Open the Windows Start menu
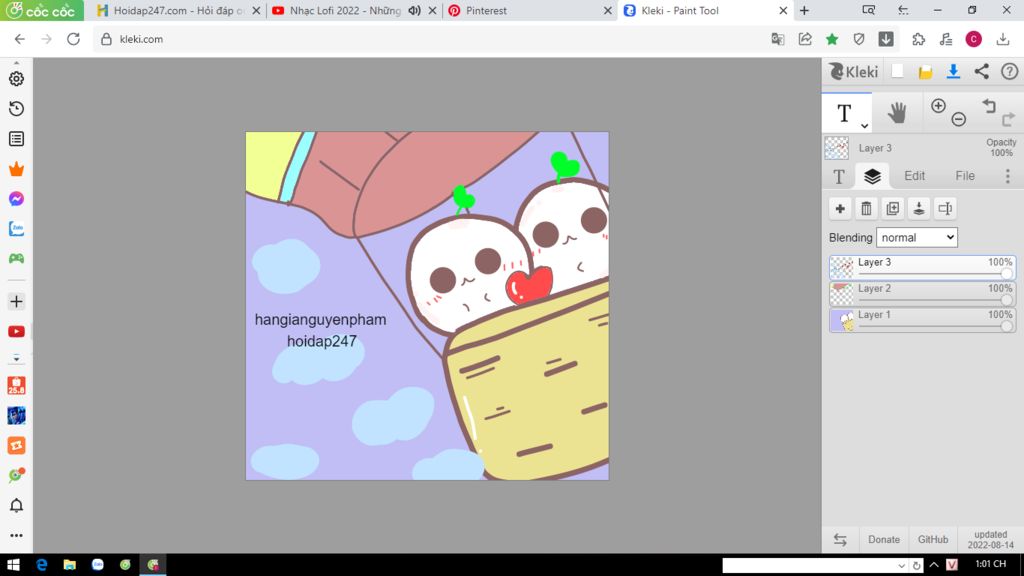 [13, 565]
